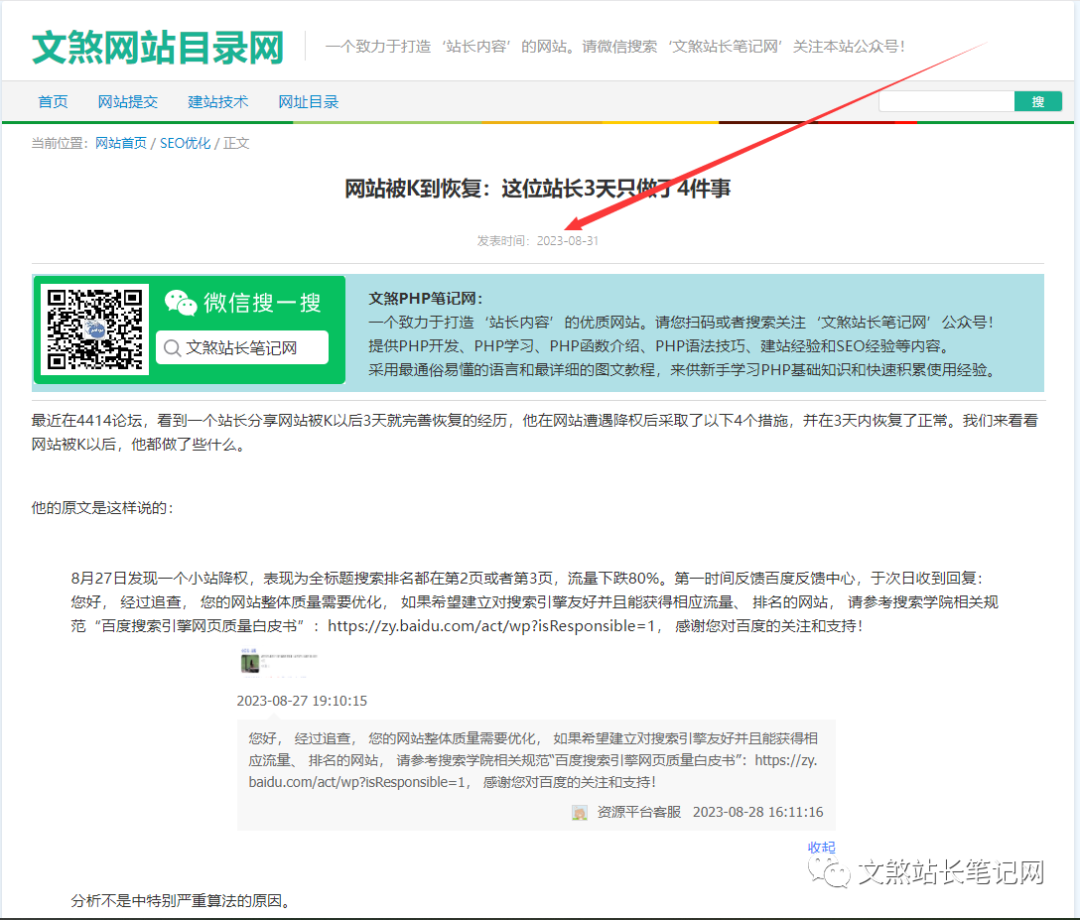Click the 网站首页 breadcrumb link
This screenshot has height=920, width=1080.
click(x=120, y=143)
